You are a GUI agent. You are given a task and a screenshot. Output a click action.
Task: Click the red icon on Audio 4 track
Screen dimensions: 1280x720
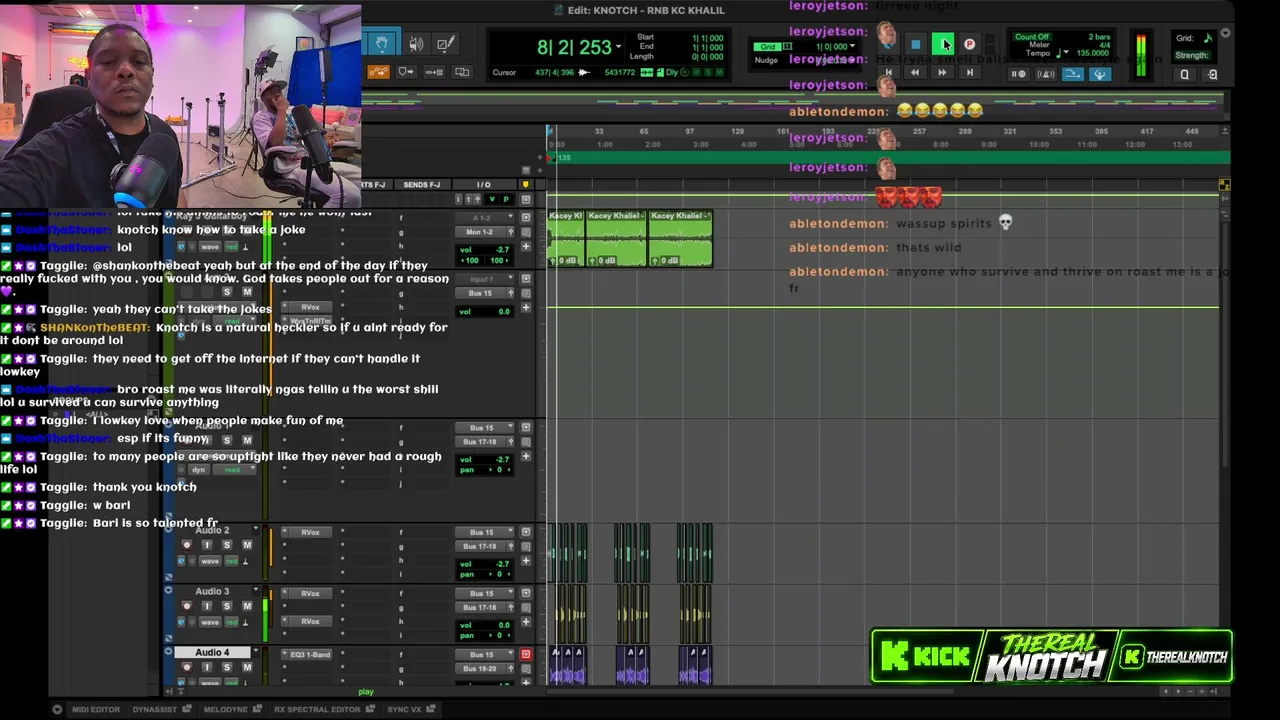click(526, 655)
